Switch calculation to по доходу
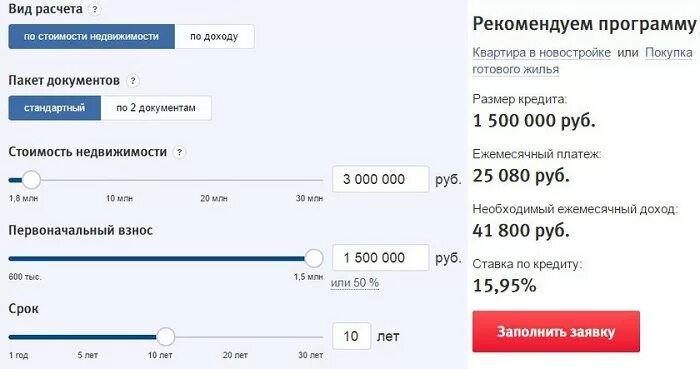 pos(214,37)
